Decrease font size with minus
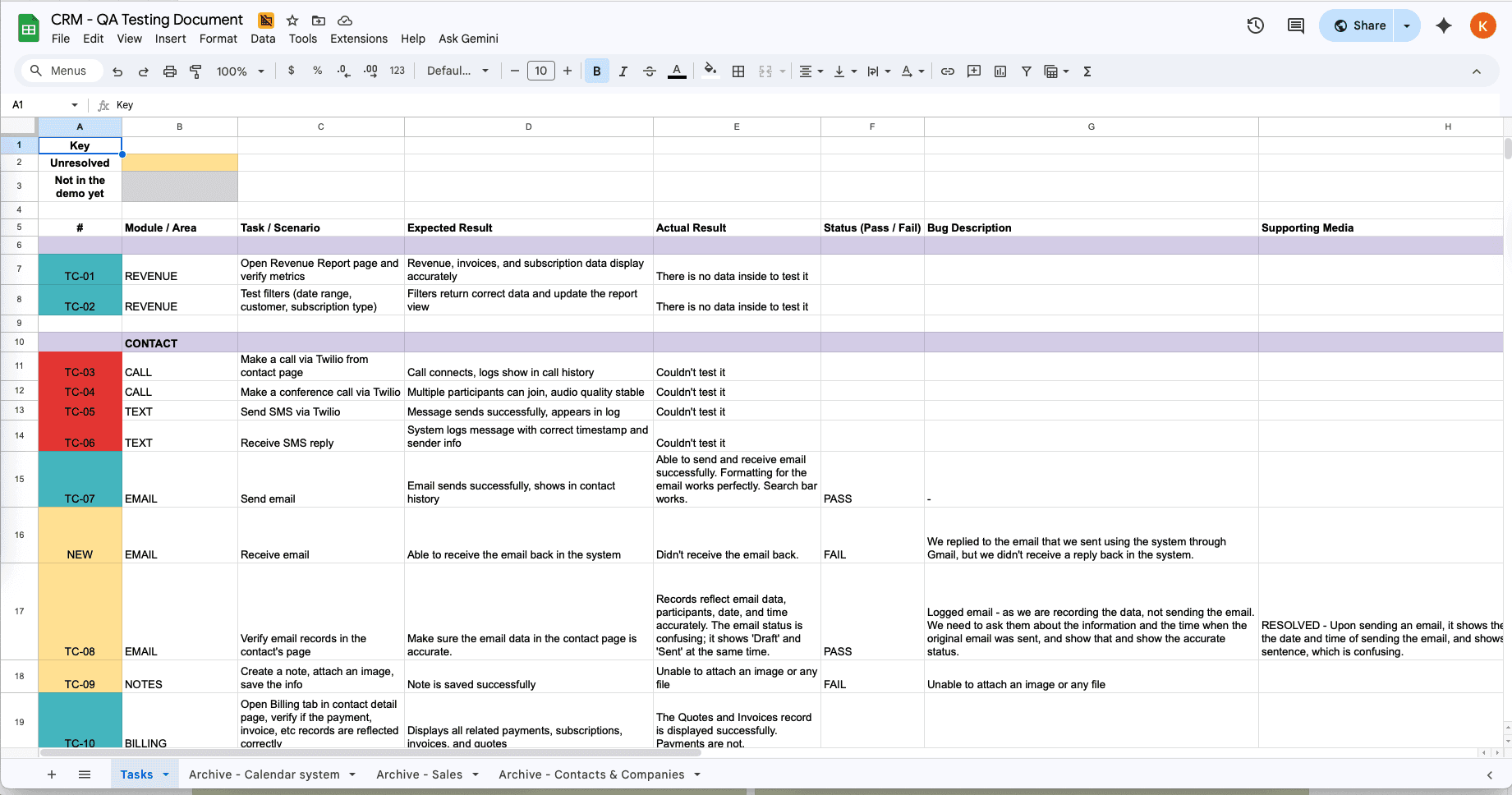Viewport: 1512px width, 795px height. click(515, 71)
